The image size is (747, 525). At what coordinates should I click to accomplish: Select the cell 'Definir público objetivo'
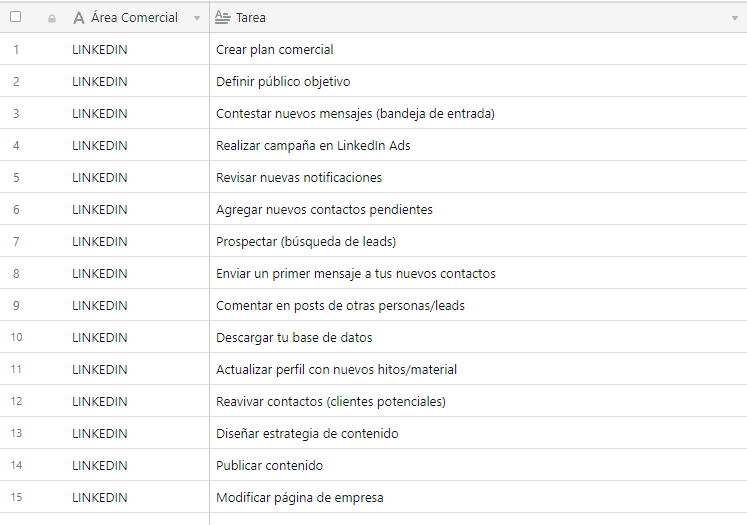(x=478, y=81)
